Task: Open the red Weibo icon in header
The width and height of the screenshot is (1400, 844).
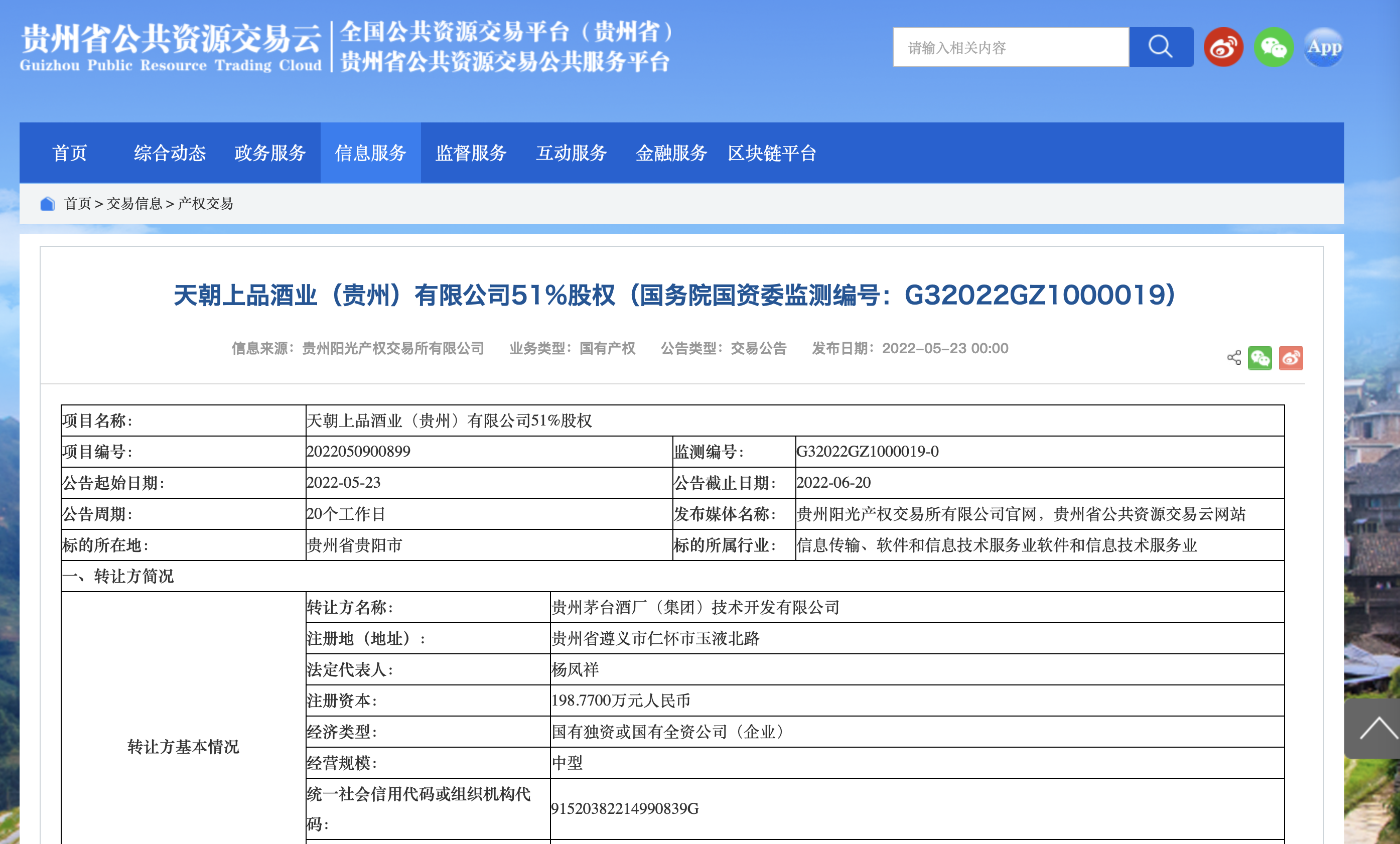Action: pos(1223,47)
